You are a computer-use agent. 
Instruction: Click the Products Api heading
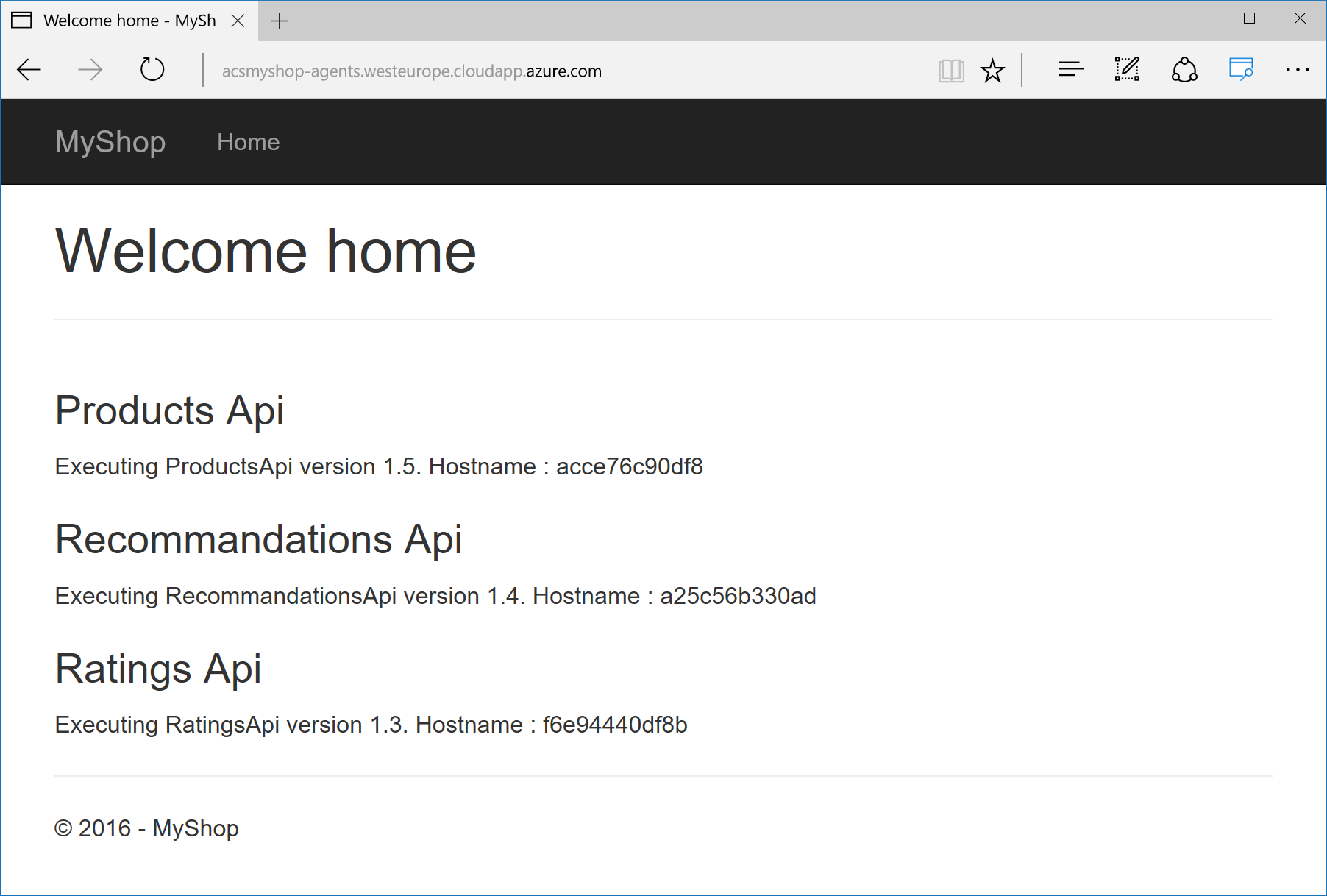(169, 410)
